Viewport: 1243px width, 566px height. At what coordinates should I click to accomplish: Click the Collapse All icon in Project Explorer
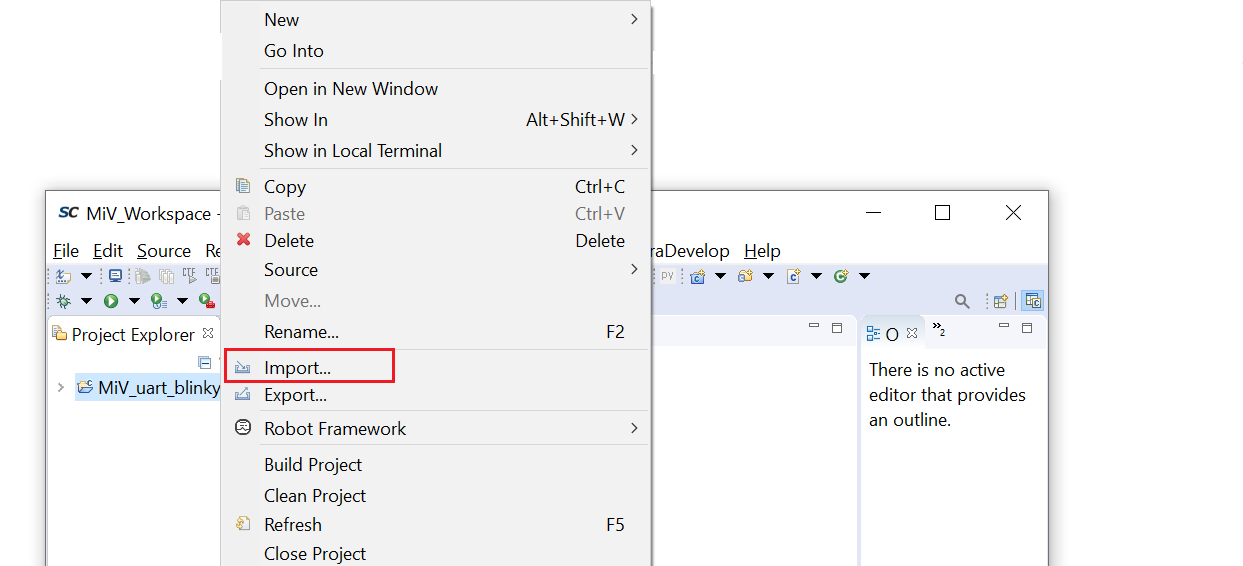pyautogui.click(x=205, y=362)
